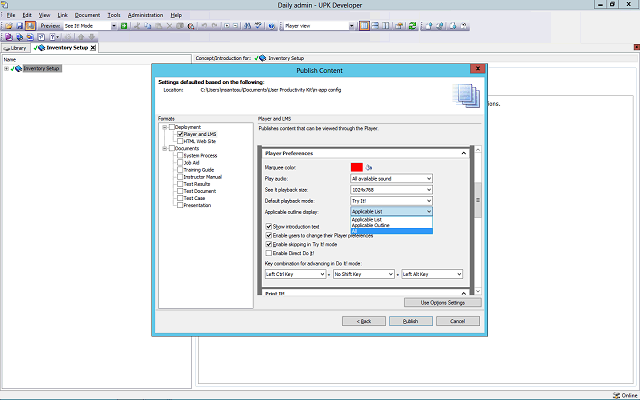Click the marquee color reset icon
The image size is (640, 400).
(x=369, y=167)
